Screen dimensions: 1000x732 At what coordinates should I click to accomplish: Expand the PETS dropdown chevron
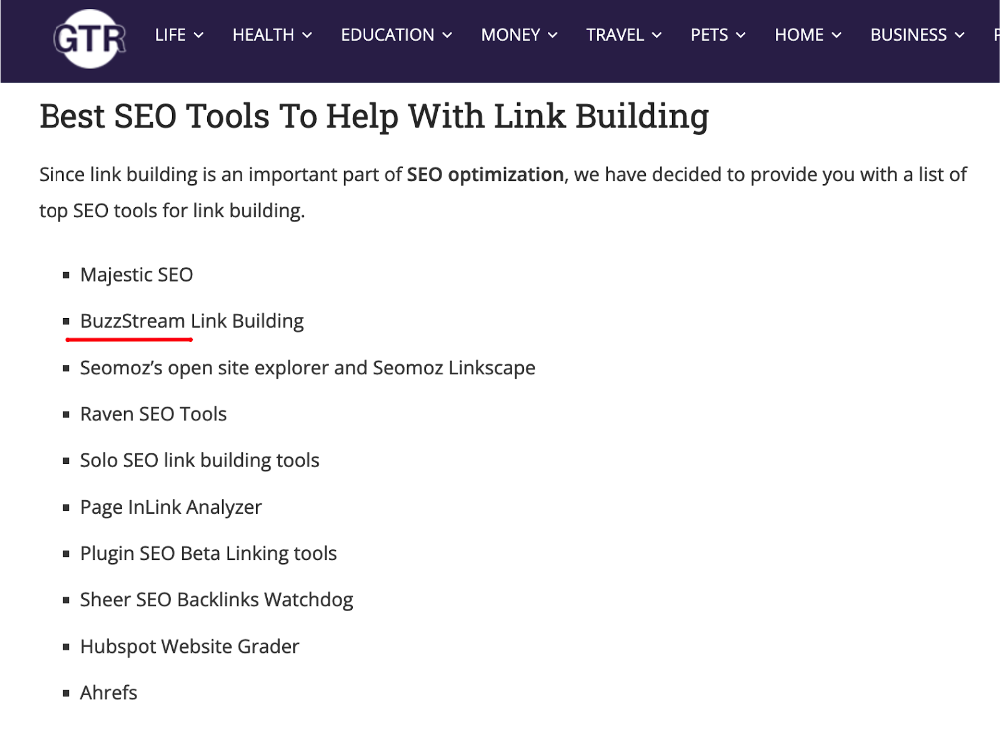coord(743,34)
